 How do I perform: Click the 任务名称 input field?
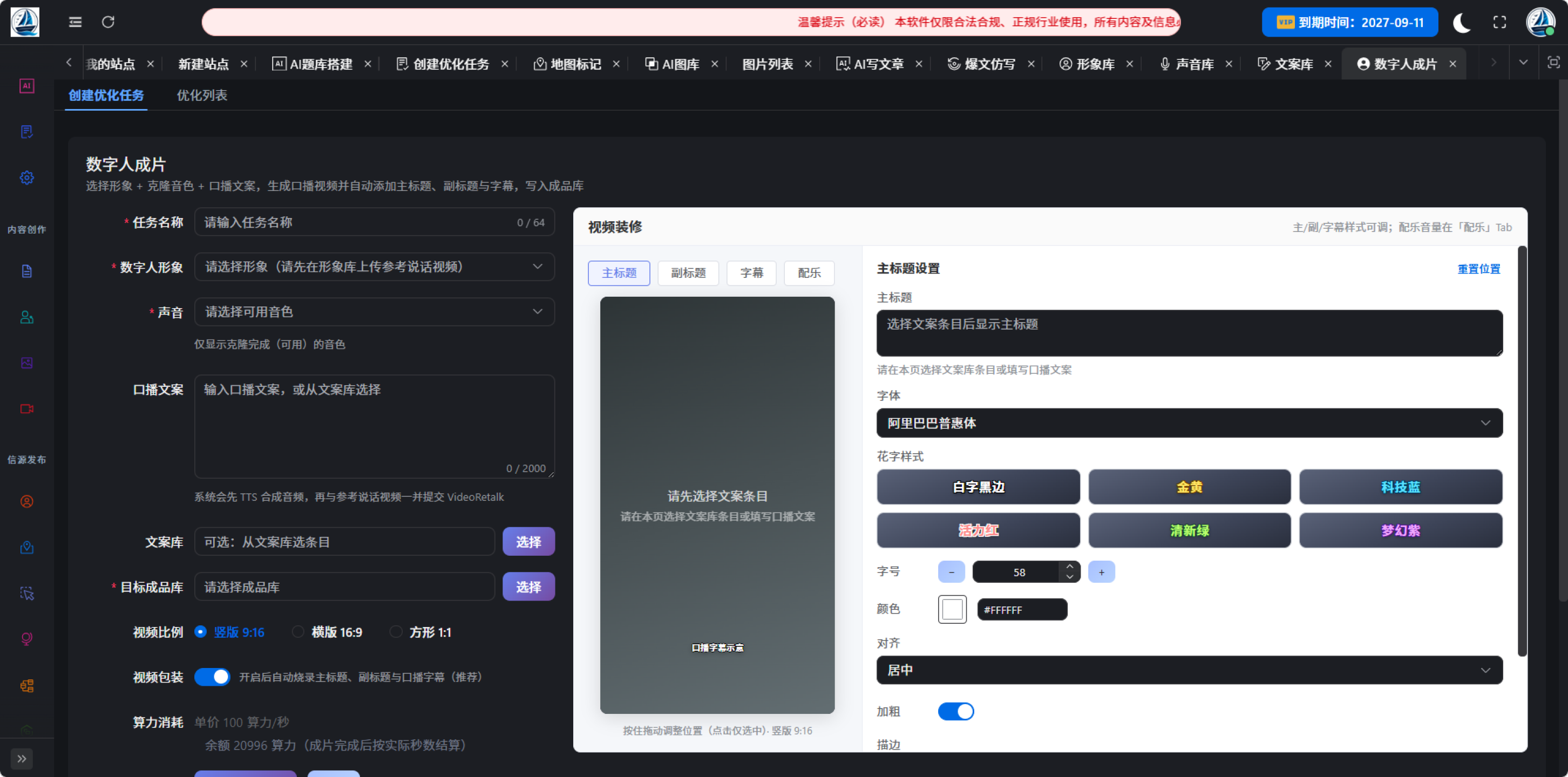[375, 222]
